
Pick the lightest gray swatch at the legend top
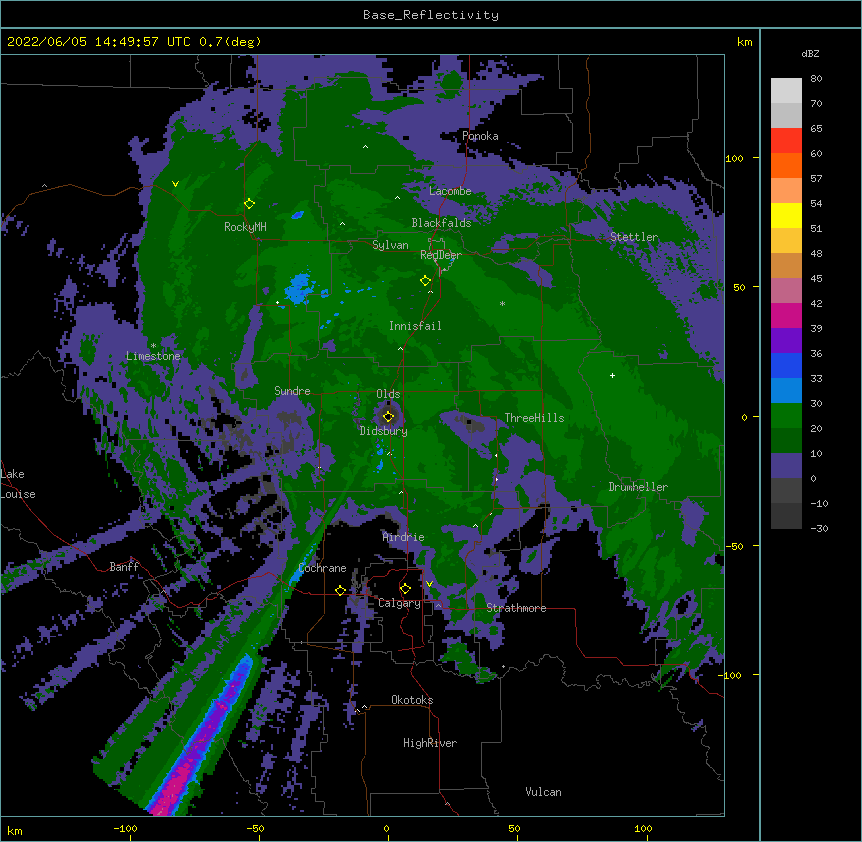click(x=786, y=90)
